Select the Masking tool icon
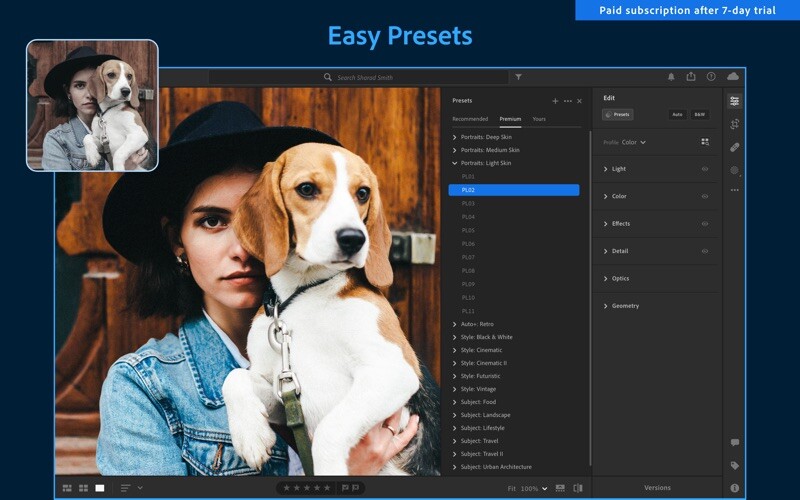Viewport: 800px width, 500px height. coord(734,170)
